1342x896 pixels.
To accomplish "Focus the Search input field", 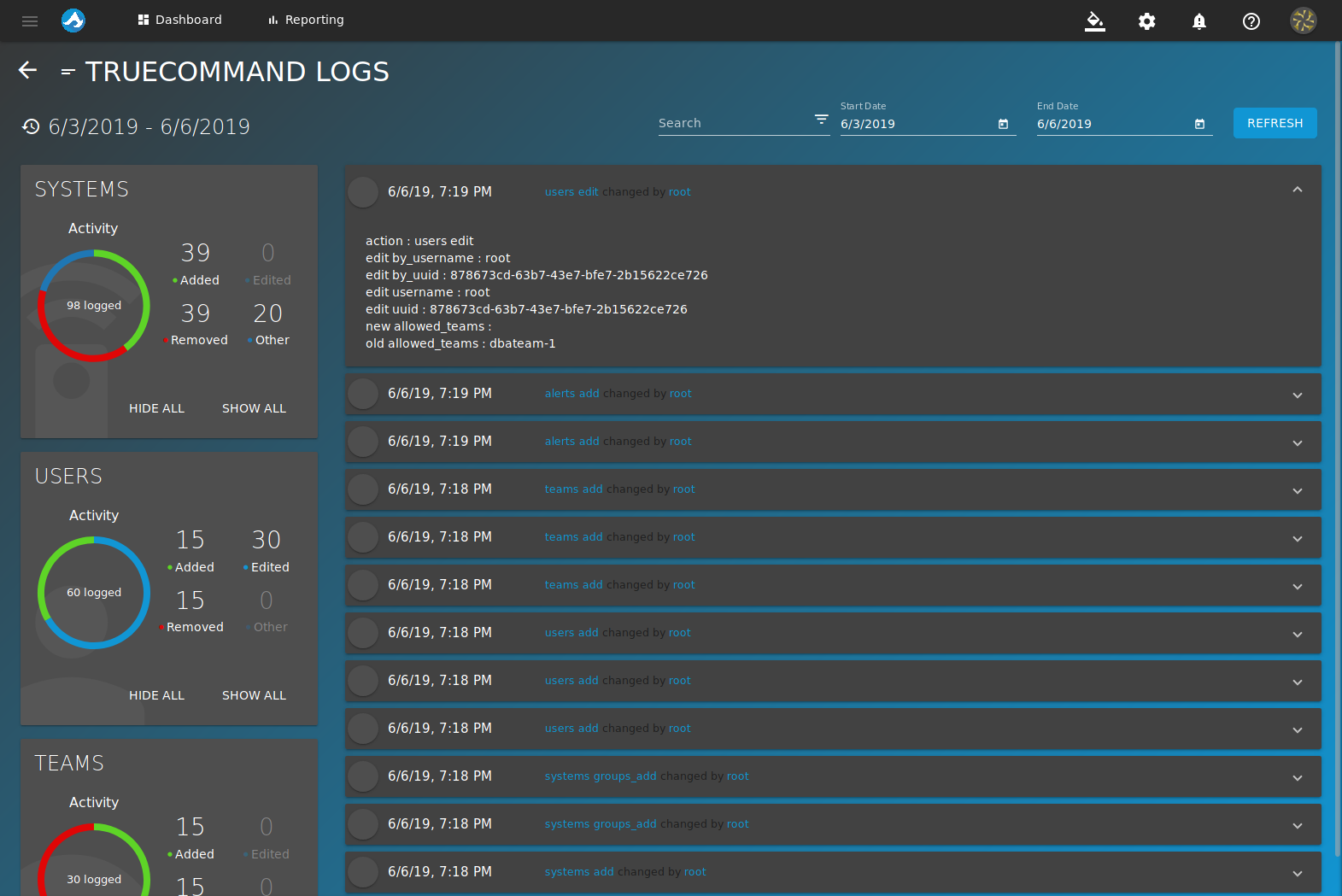I will (x=733, y=123).
